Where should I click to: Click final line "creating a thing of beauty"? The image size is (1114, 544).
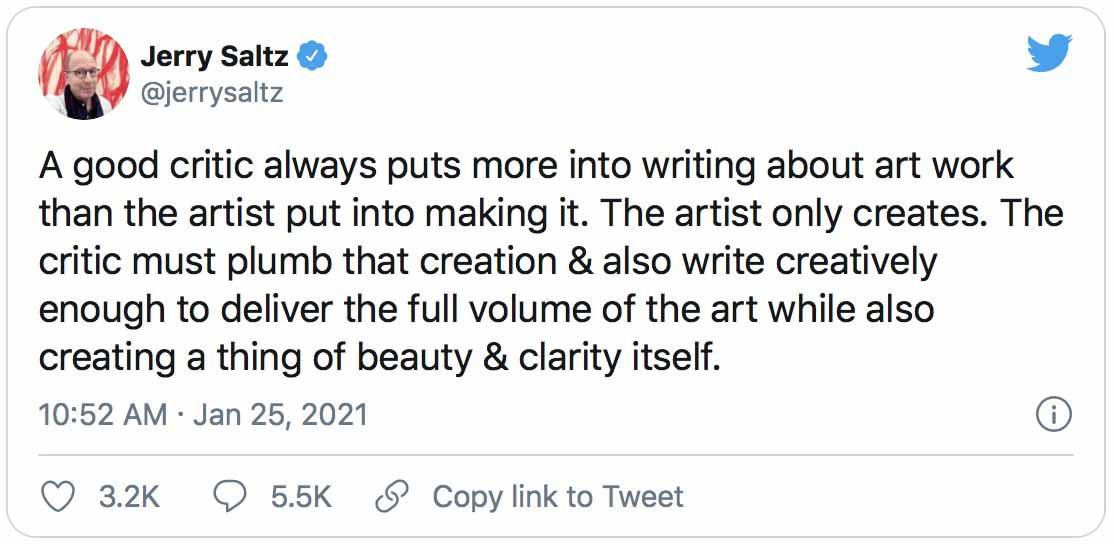click(x=380, y=357)
